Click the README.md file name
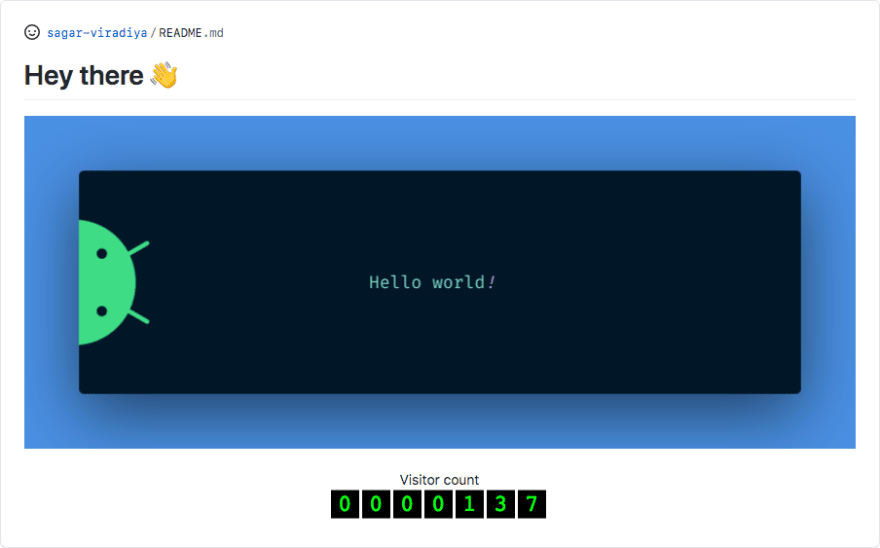 [191, 33]
